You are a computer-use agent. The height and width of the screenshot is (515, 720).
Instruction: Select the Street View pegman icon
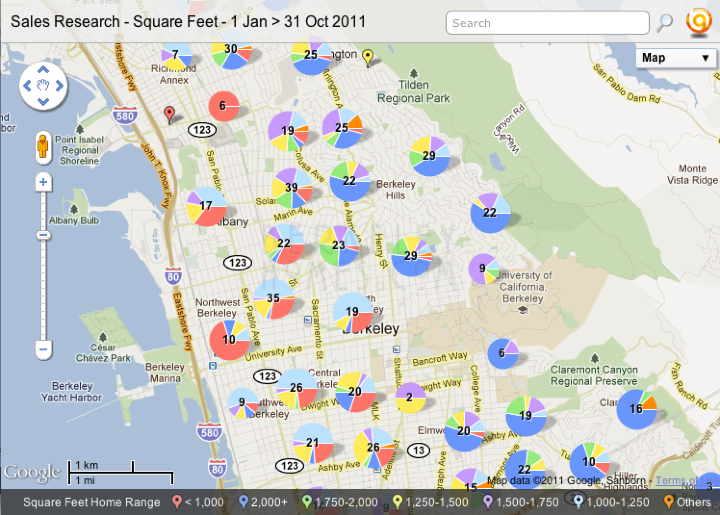43,147
